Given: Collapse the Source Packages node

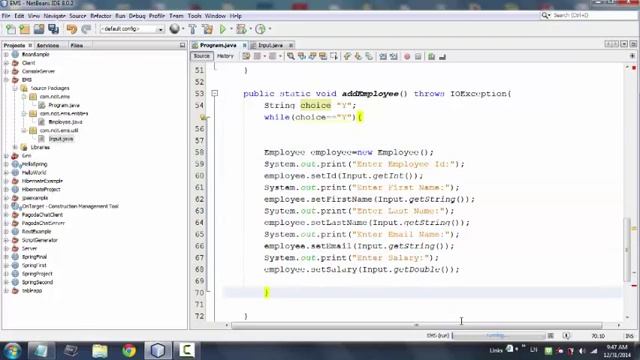Looking at the screenshot, I should pyautogui.click(x=15, y=88).
